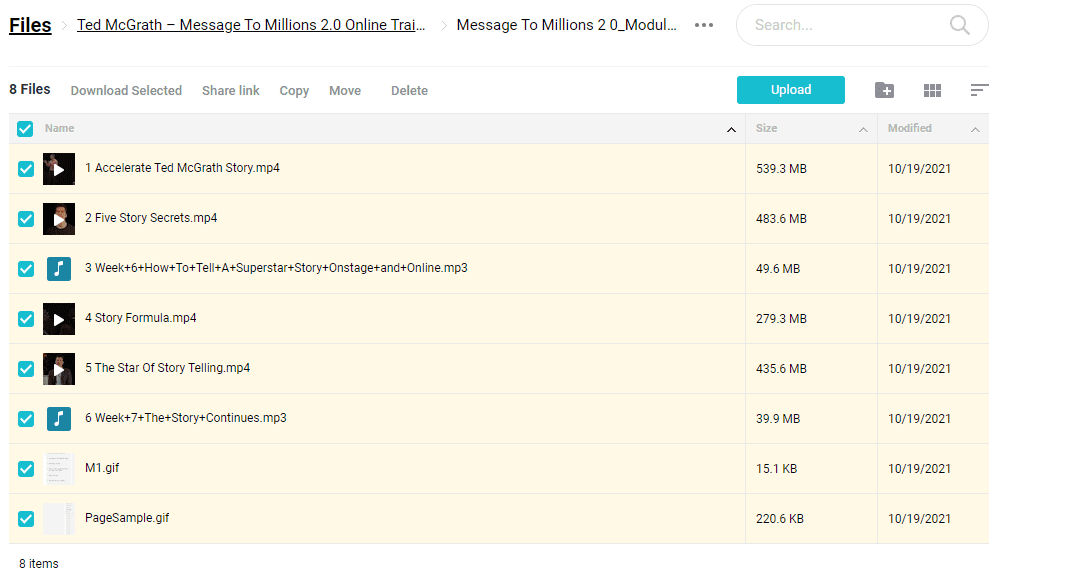This screenshot has height=580, width=1081.
Task: Click the Name column header label
Action: click(x=59, y=128)
